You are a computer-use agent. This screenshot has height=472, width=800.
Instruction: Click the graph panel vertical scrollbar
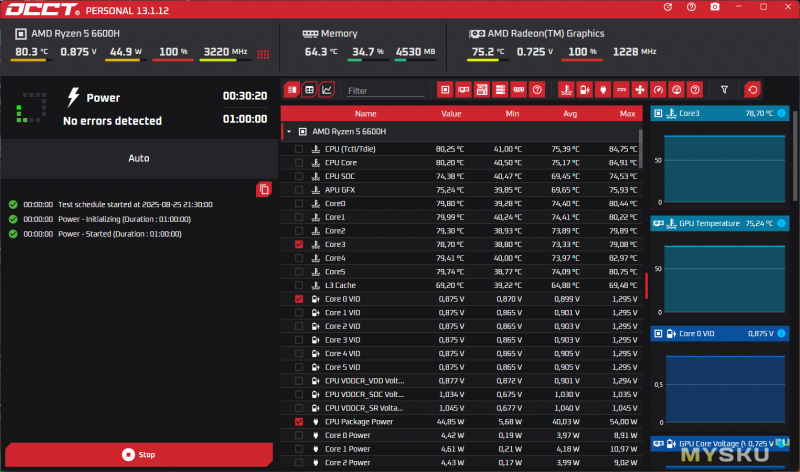pyautogui.click(x=795, y=156)
